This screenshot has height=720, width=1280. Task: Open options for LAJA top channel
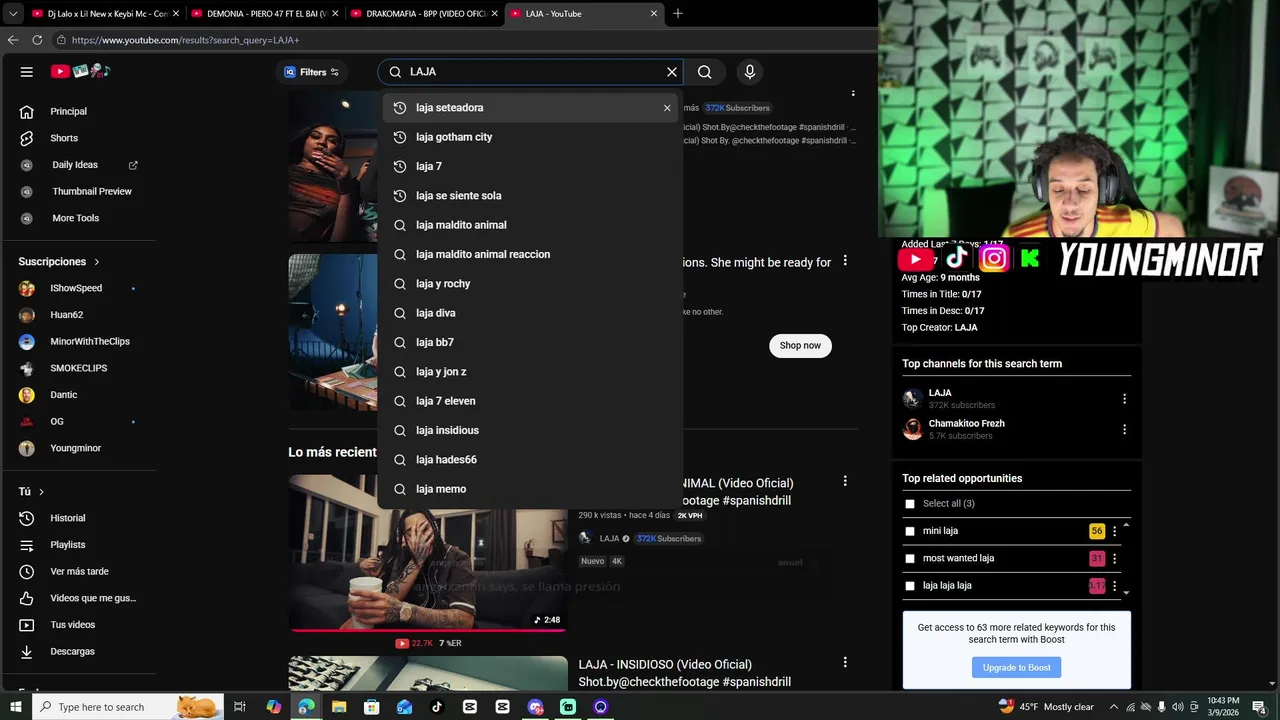pyautogui.click(x=1124, y=398)
